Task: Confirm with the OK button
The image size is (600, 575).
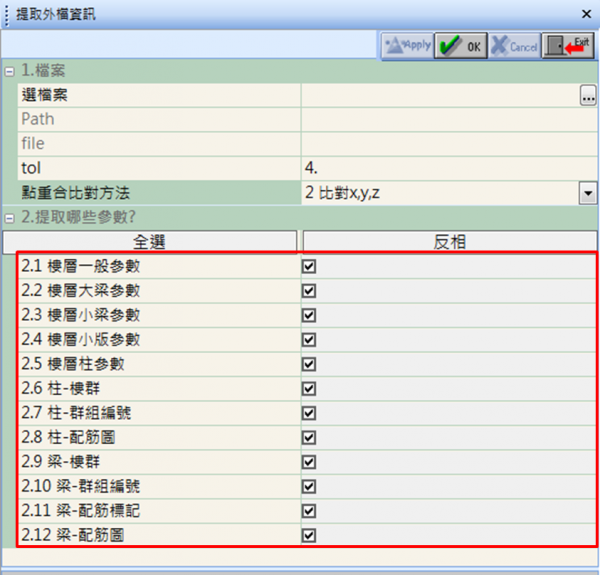Action: coord(461,46)
